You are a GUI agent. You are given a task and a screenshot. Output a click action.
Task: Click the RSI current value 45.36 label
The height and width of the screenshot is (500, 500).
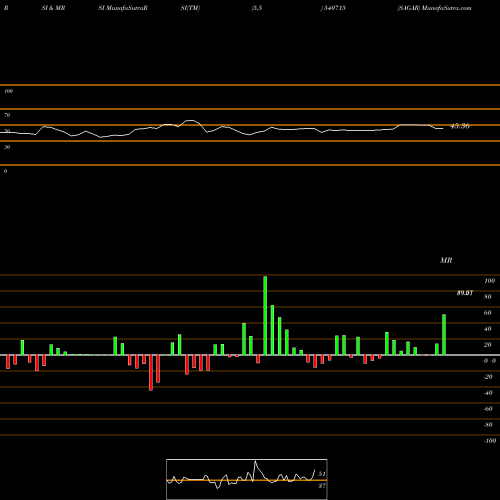tap(460, 126)
